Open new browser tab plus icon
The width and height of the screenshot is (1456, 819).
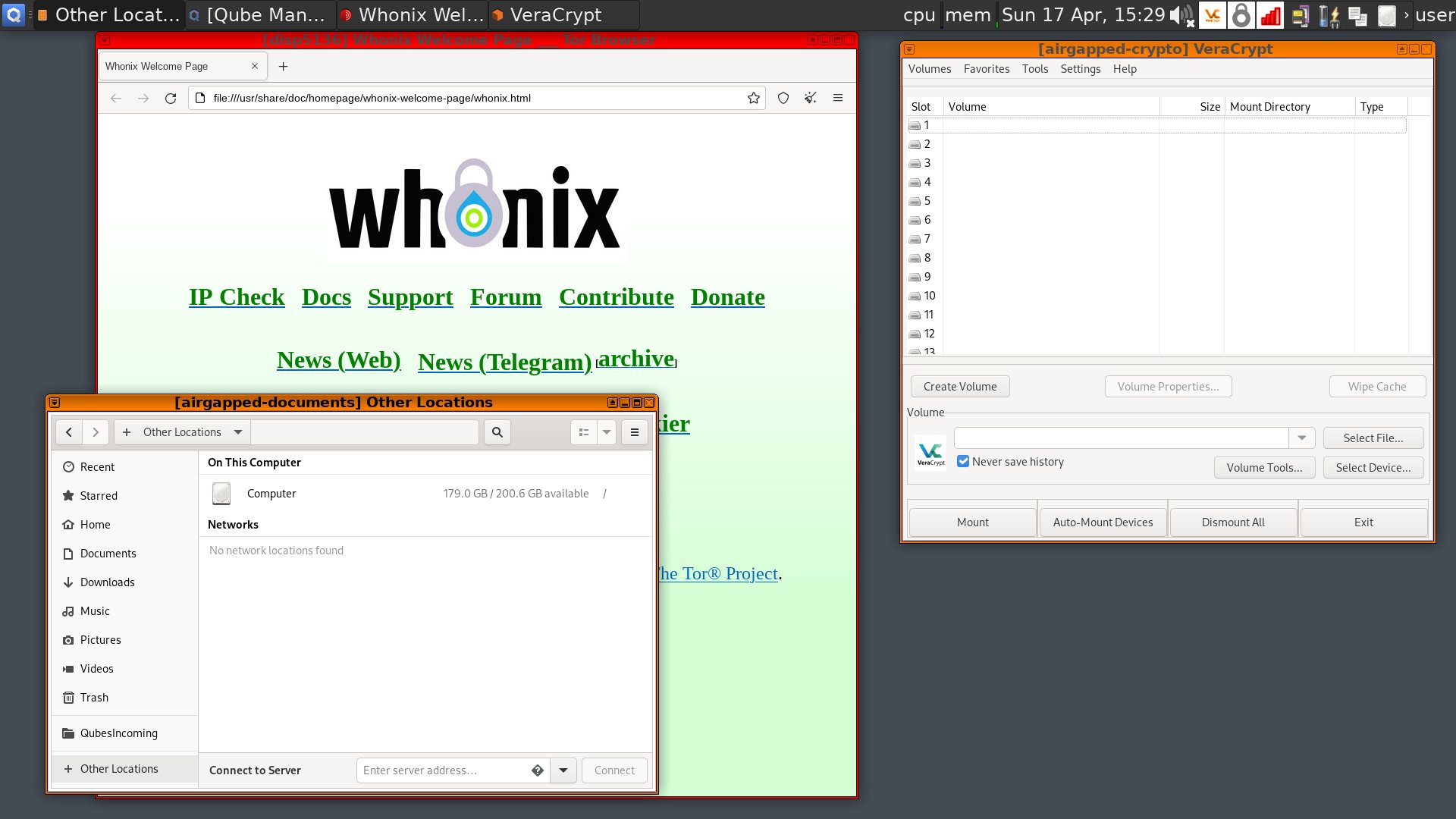point(283,67)
